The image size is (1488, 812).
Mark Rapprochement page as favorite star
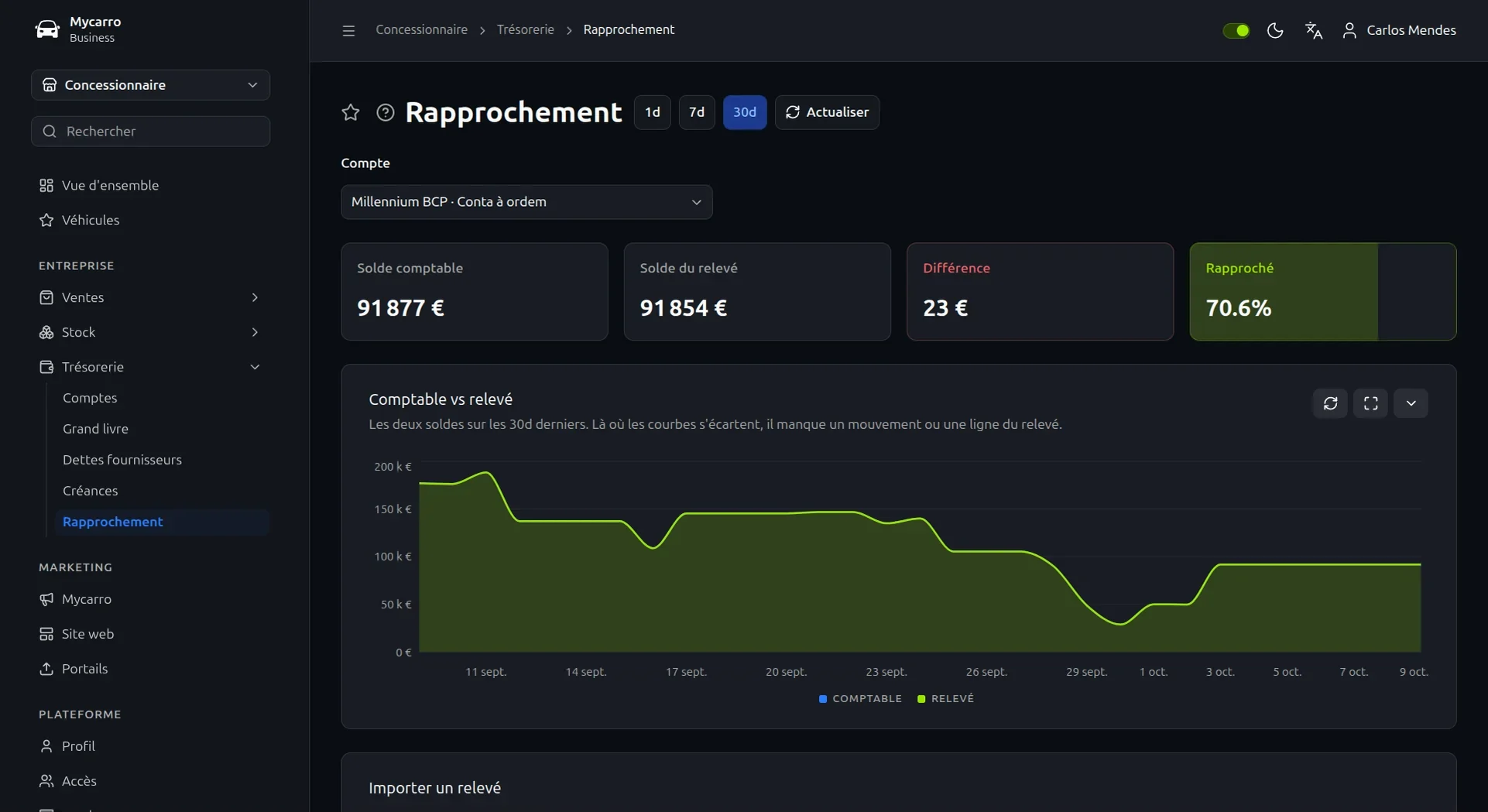point(351,112)
